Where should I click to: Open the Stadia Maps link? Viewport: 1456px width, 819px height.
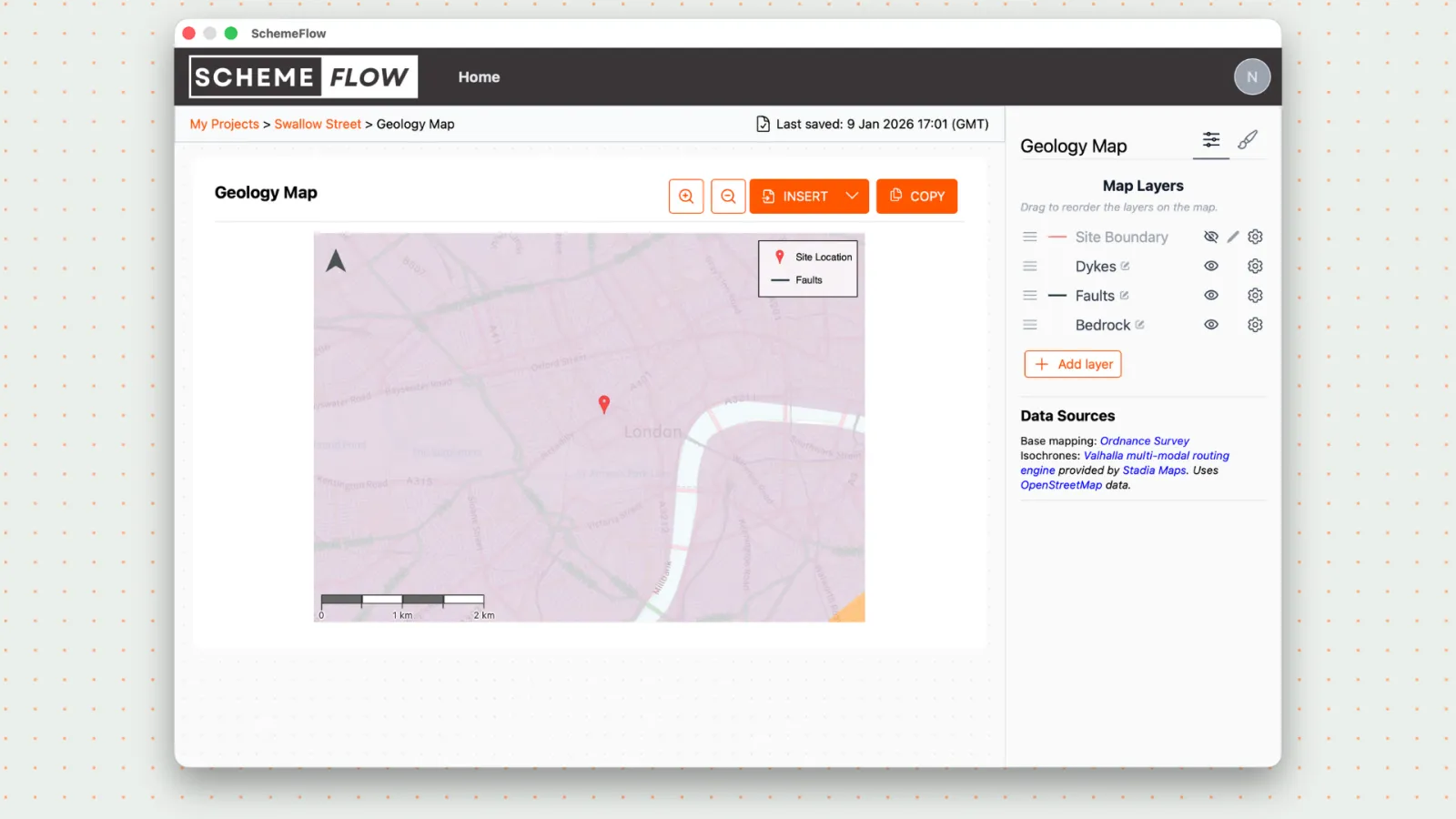point(1154,470)
